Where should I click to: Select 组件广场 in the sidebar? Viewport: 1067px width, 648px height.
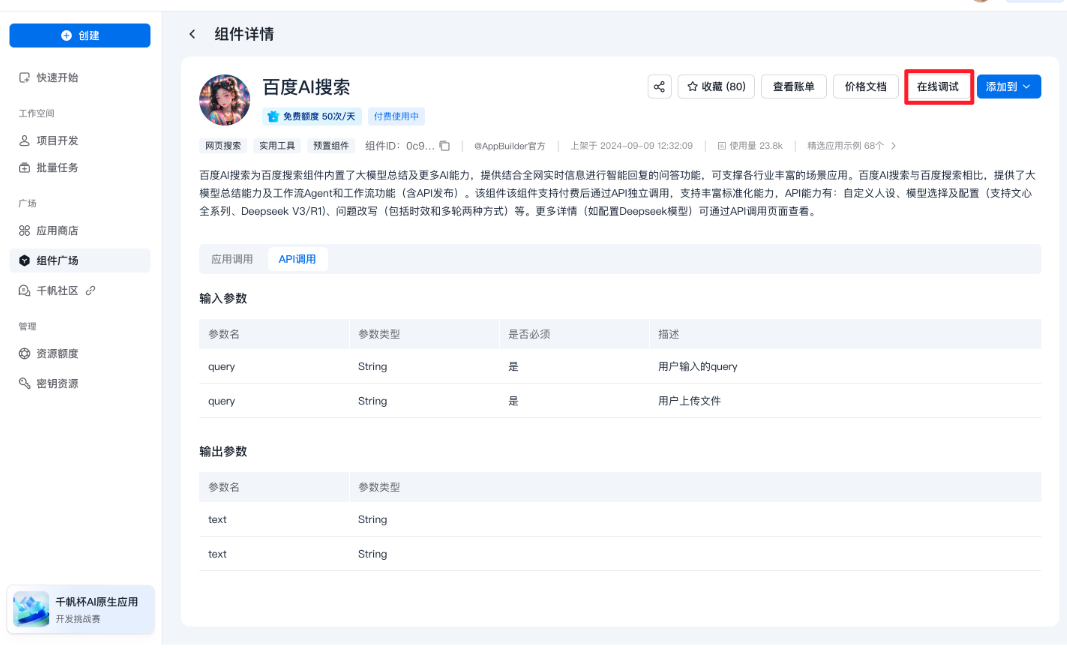pos(80,261)
